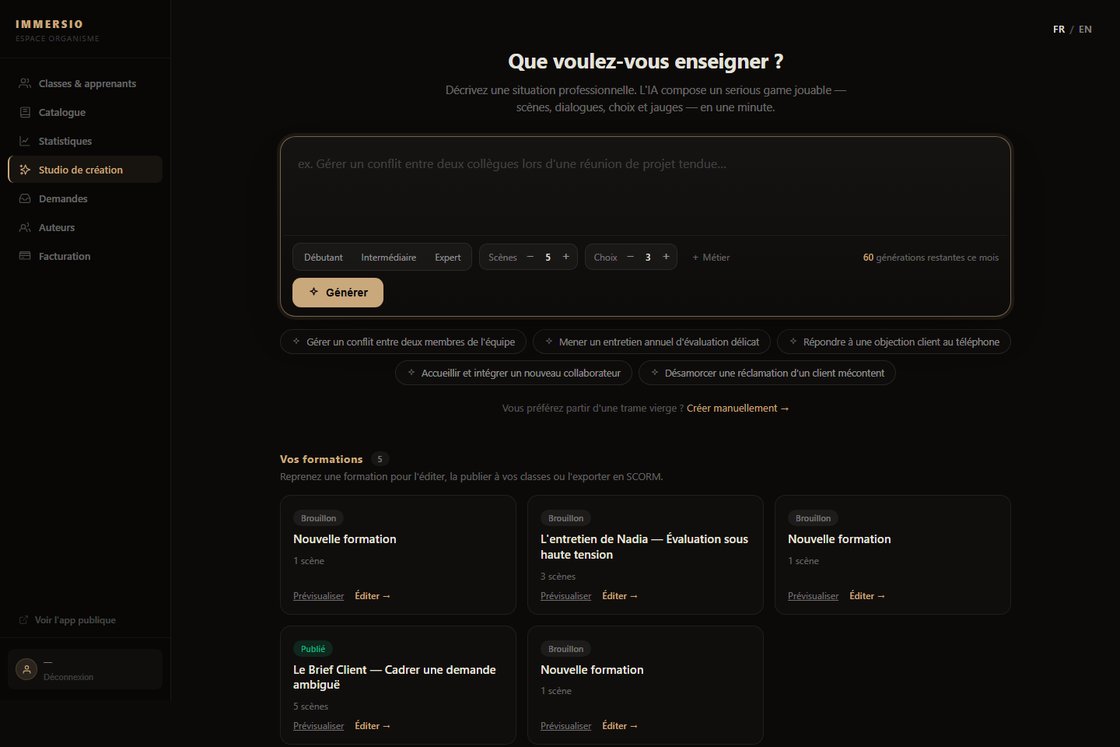Screen dimensions: 1120x747
Task: Pick the 'Accueillir et intégrer un nouveau collaborateur' suggestion
Action: coord(514,373)
